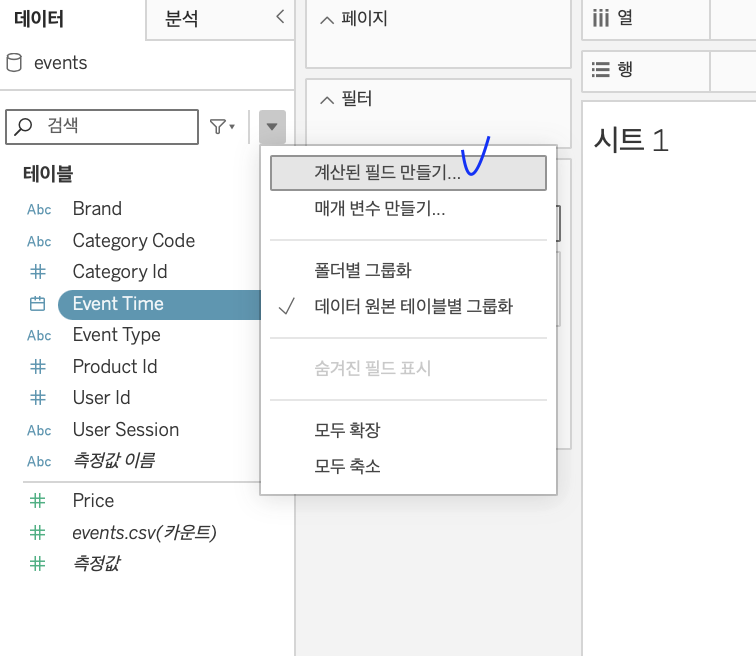Select the User Session field
This screenshot has width=756, height=656.
(x=126, y=430)
